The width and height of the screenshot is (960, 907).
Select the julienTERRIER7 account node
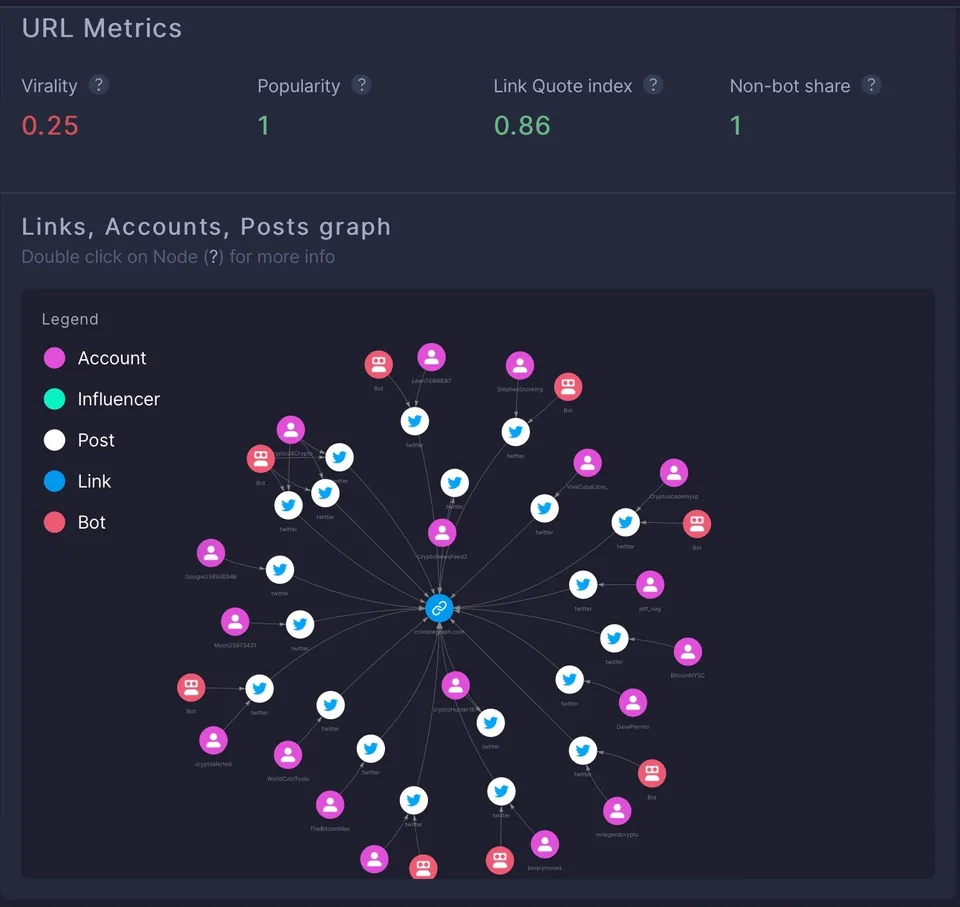click(x=432, y=357)
